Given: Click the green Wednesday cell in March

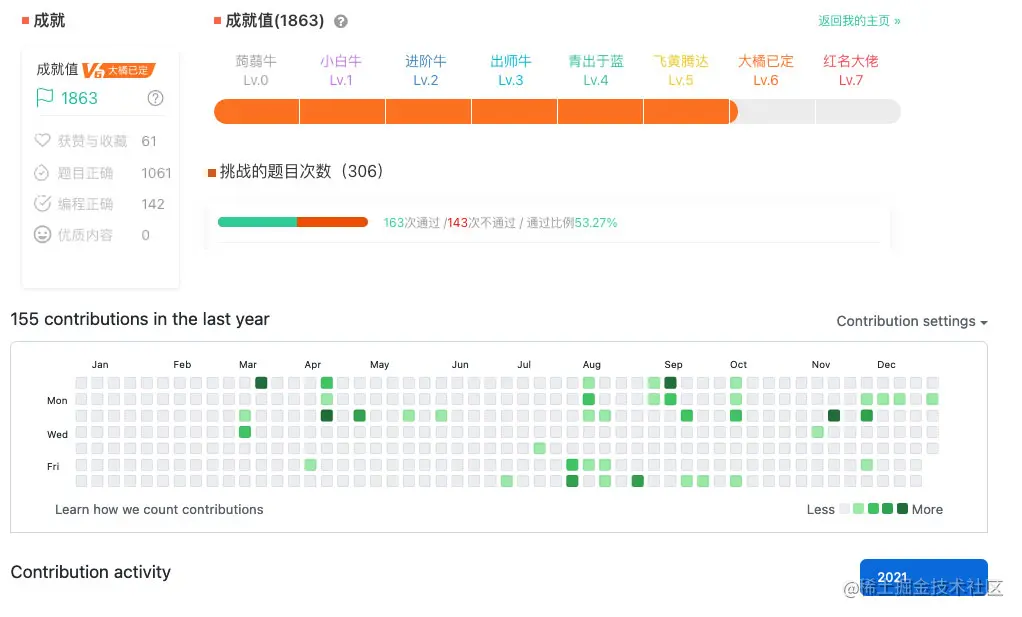Looking at the screenshot, I should (245, 431).
